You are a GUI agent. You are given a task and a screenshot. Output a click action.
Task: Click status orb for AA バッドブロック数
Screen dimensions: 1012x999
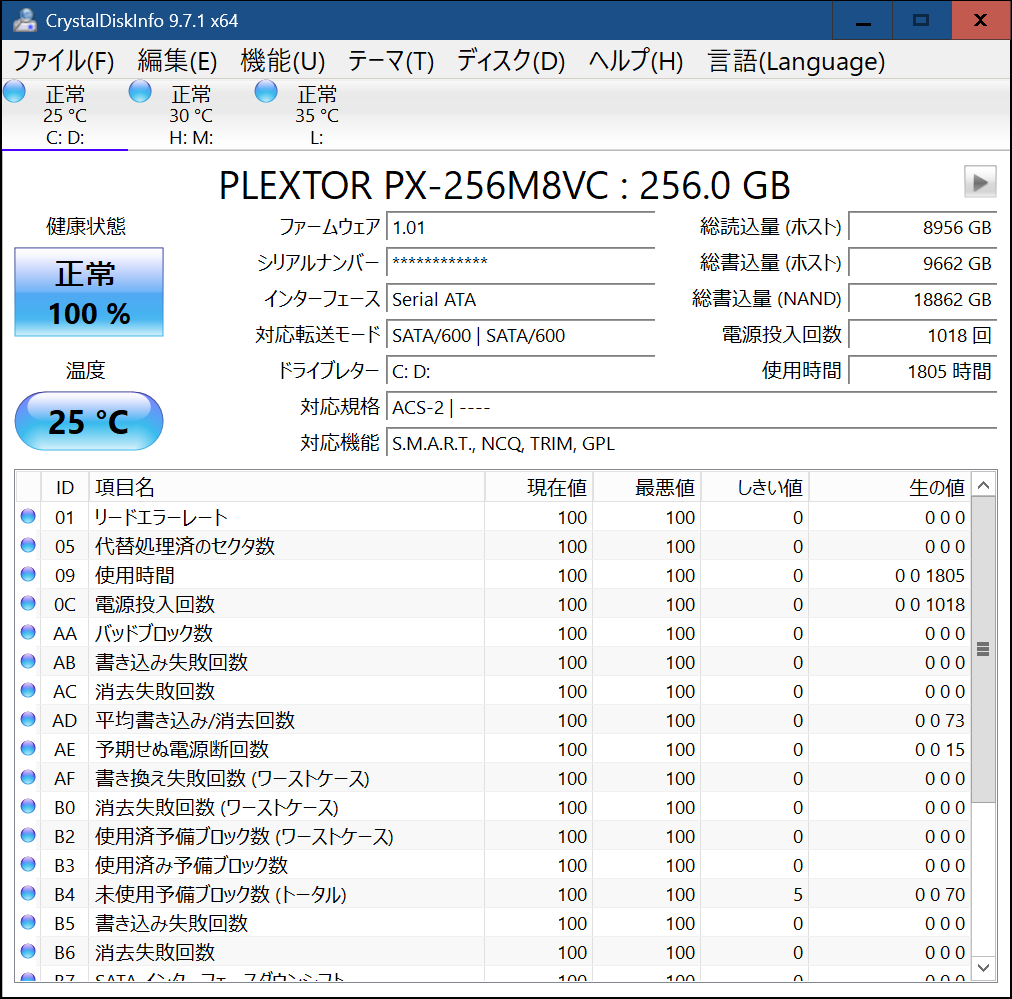coord(28,632)
